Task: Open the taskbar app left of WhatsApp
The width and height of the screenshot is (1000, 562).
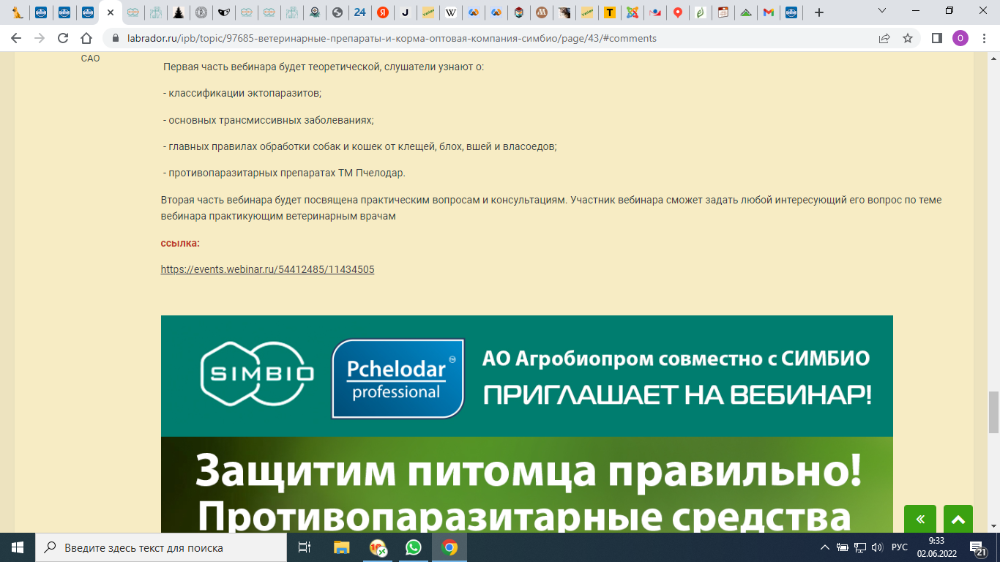Action: click(x=378, y=547)
